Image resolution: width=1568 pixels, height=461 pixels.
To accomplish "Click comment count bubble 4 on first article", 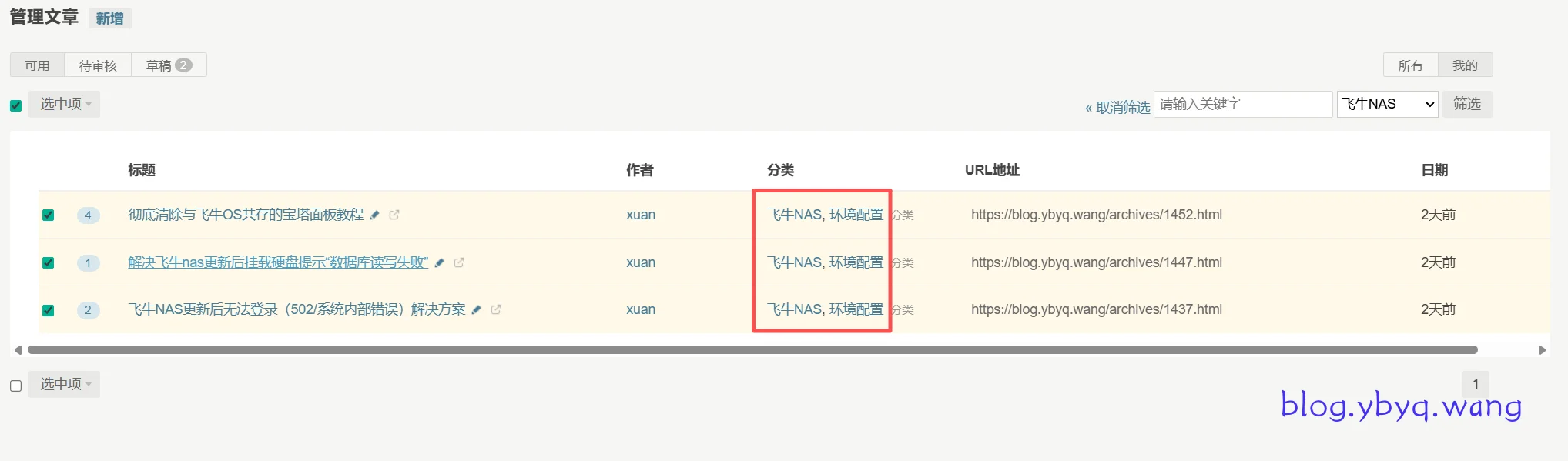I will click(x=88, y=215).
